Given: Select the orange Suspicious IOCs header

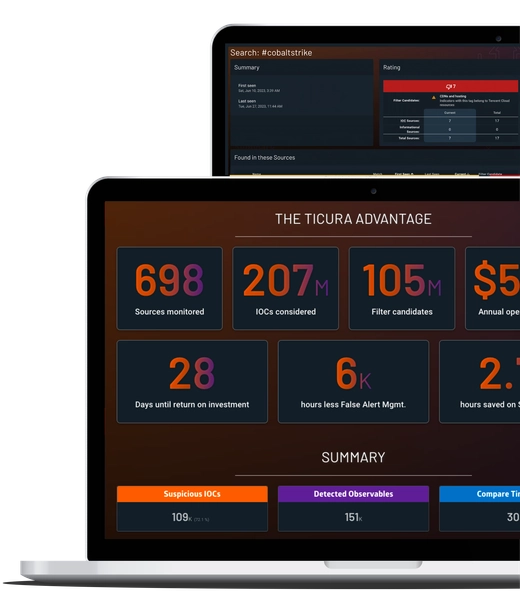Looking at the screenshot, I should 192,494.
